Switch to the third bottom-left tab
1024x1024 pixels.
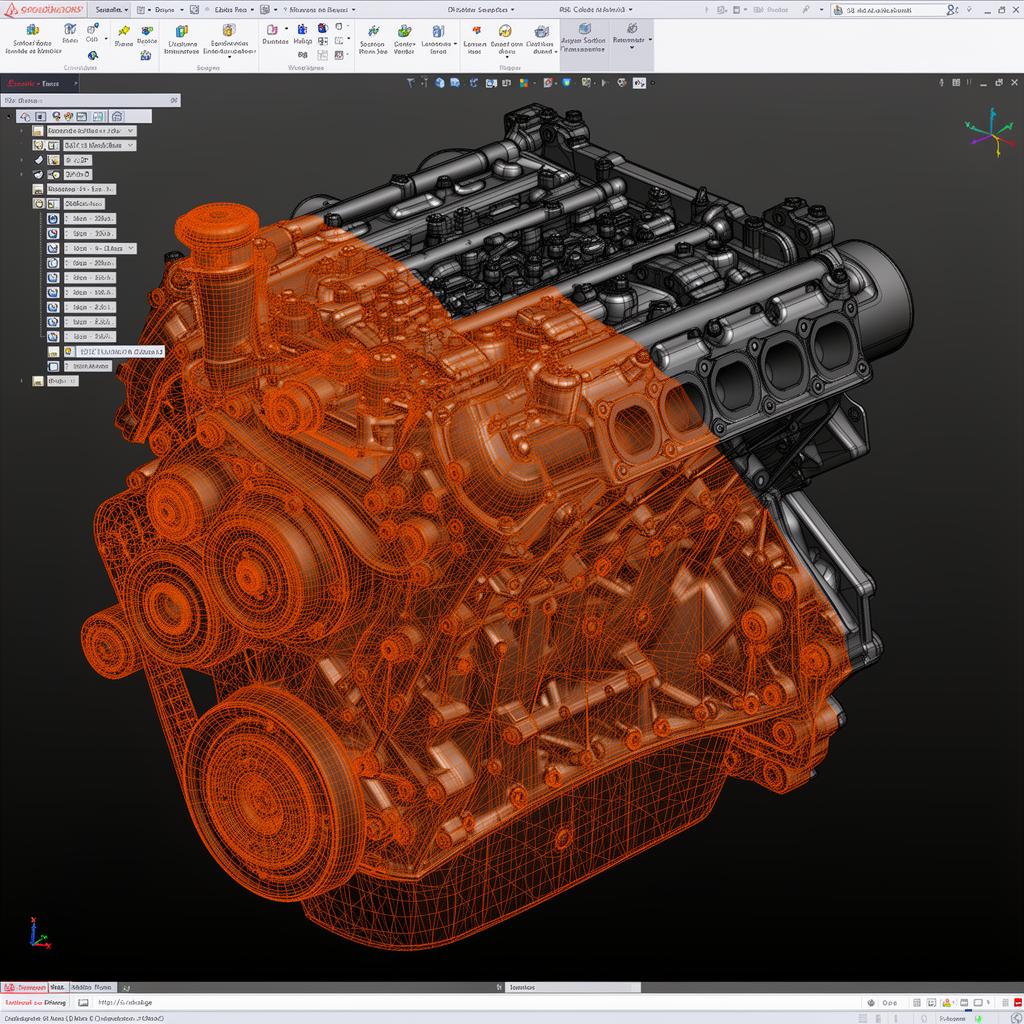tap(91, 987)
